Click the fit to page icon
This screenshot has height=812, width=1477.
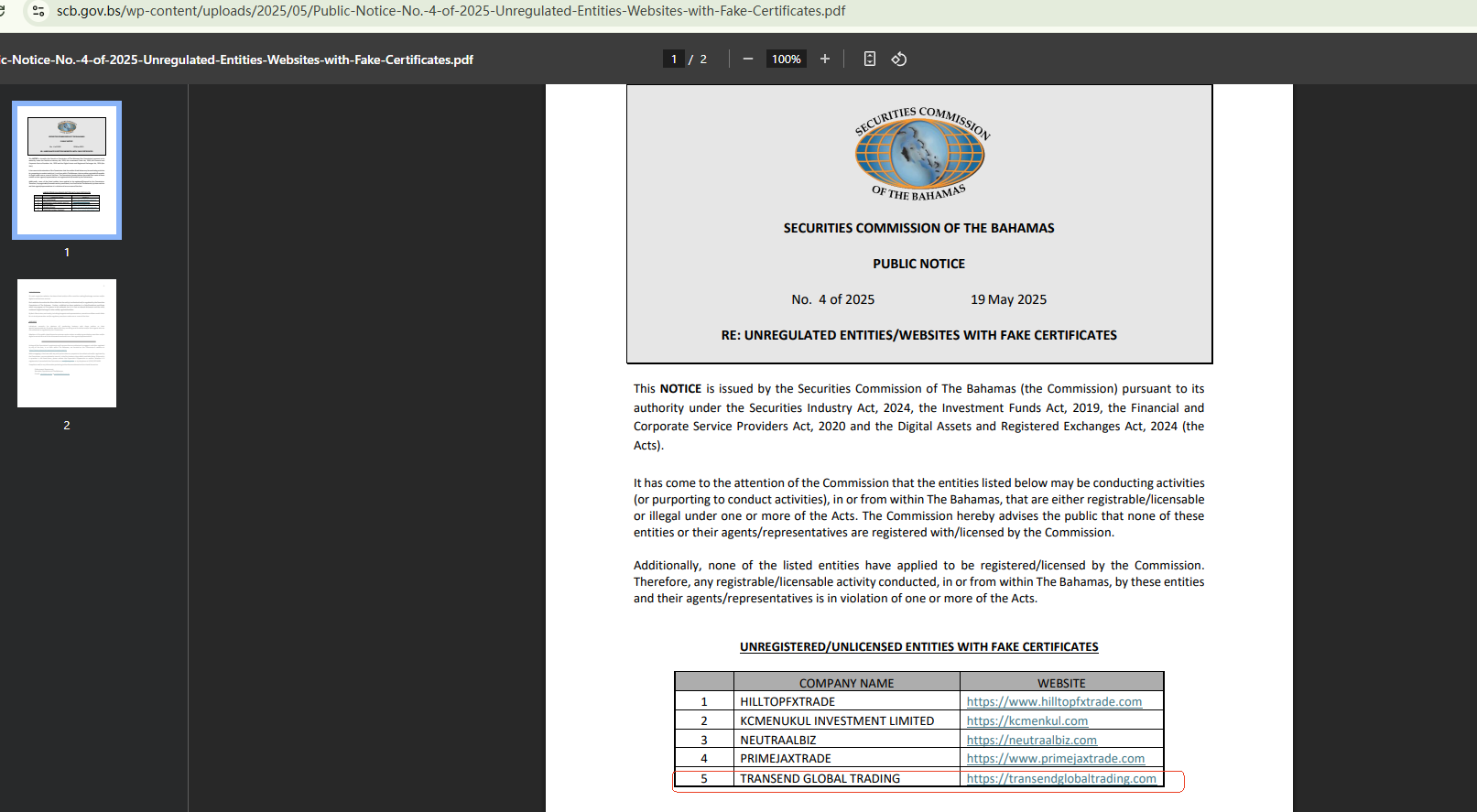tap(870, 59)
